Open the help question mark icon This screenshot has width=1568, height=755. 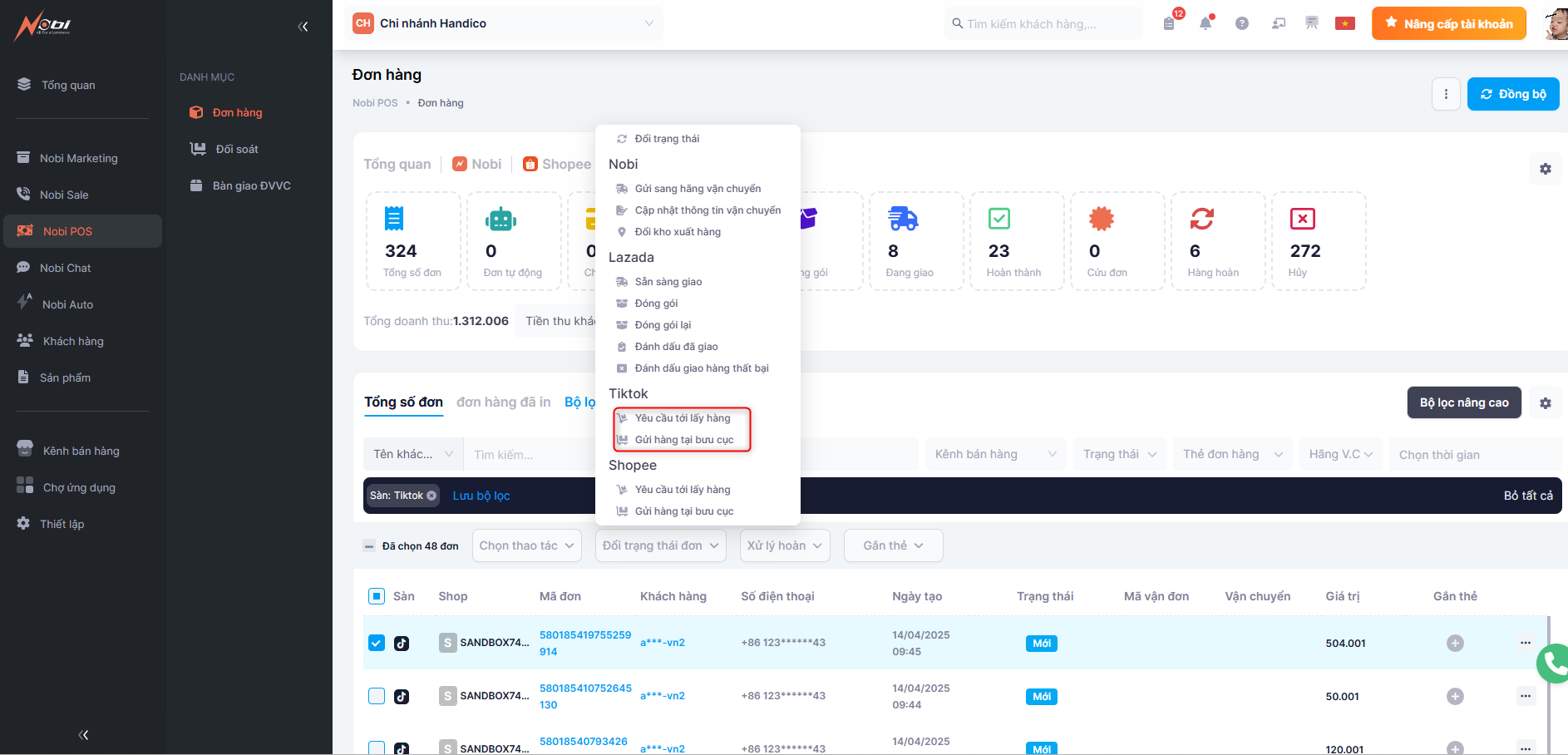[1241, 23]
